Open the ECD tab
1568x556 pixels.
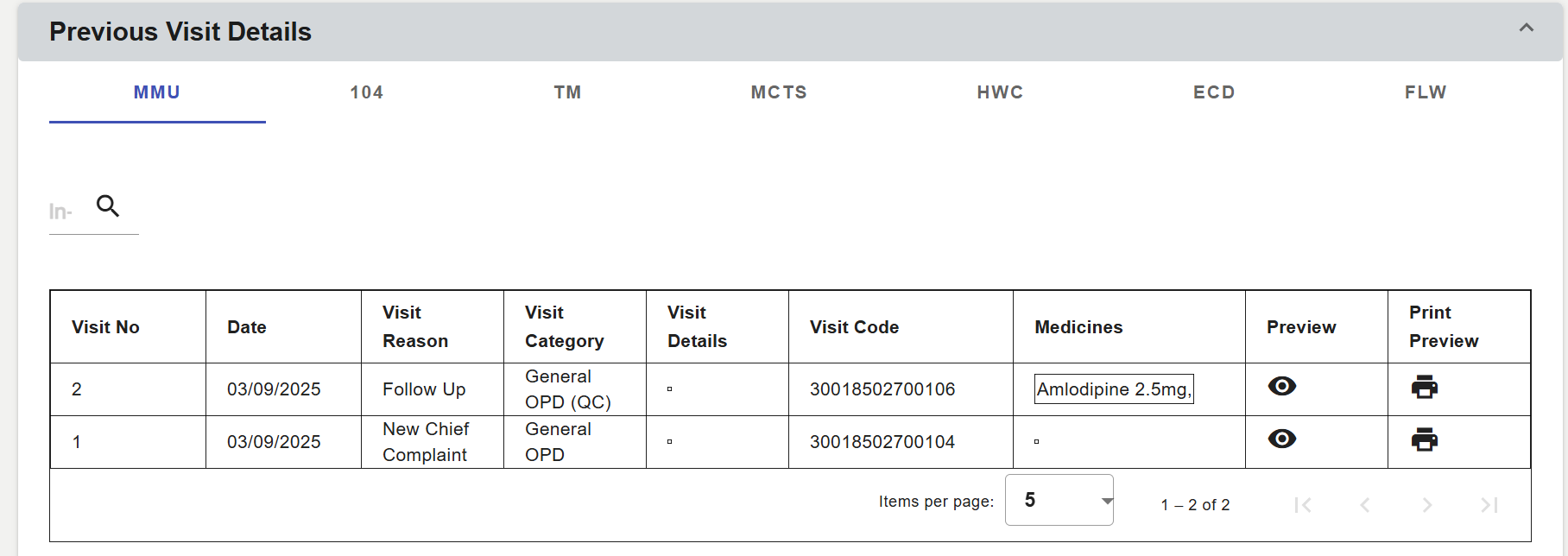(x=1214, y=92)
